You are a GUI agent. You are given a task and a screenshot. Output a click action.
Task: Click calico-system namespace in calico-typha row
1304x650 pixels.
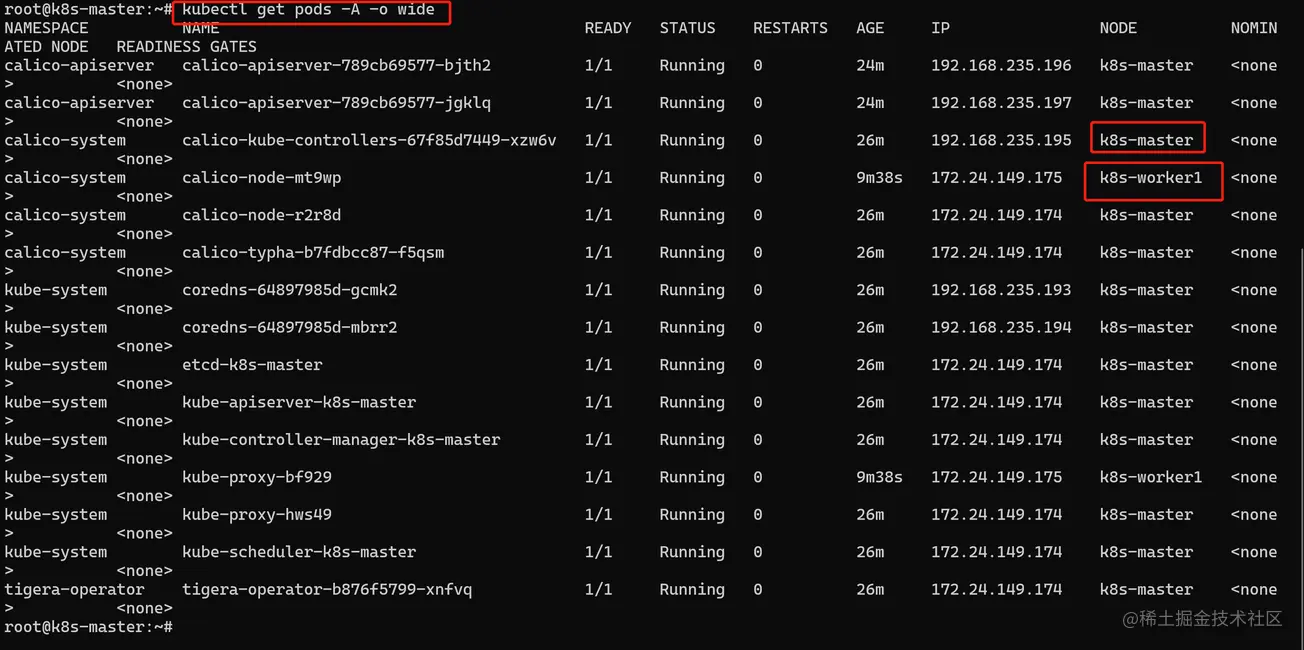(65, 253)
